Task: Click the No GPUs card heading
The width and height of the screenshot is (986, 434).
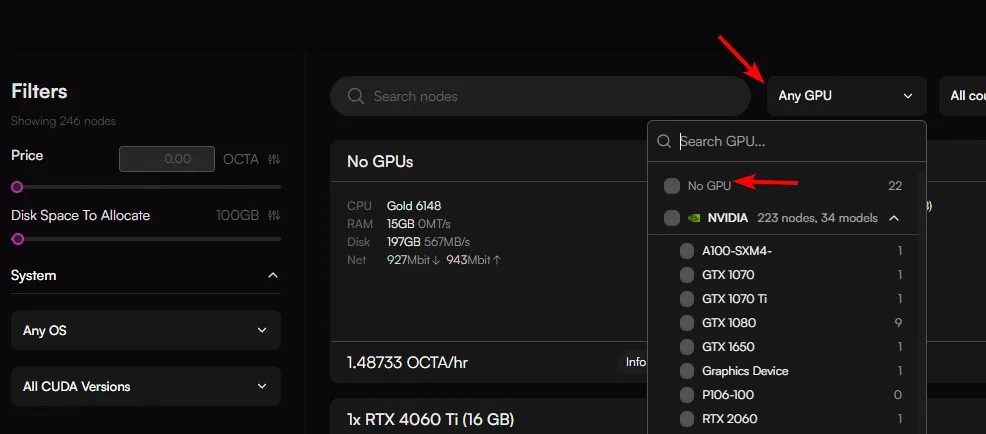Action: 380,162
